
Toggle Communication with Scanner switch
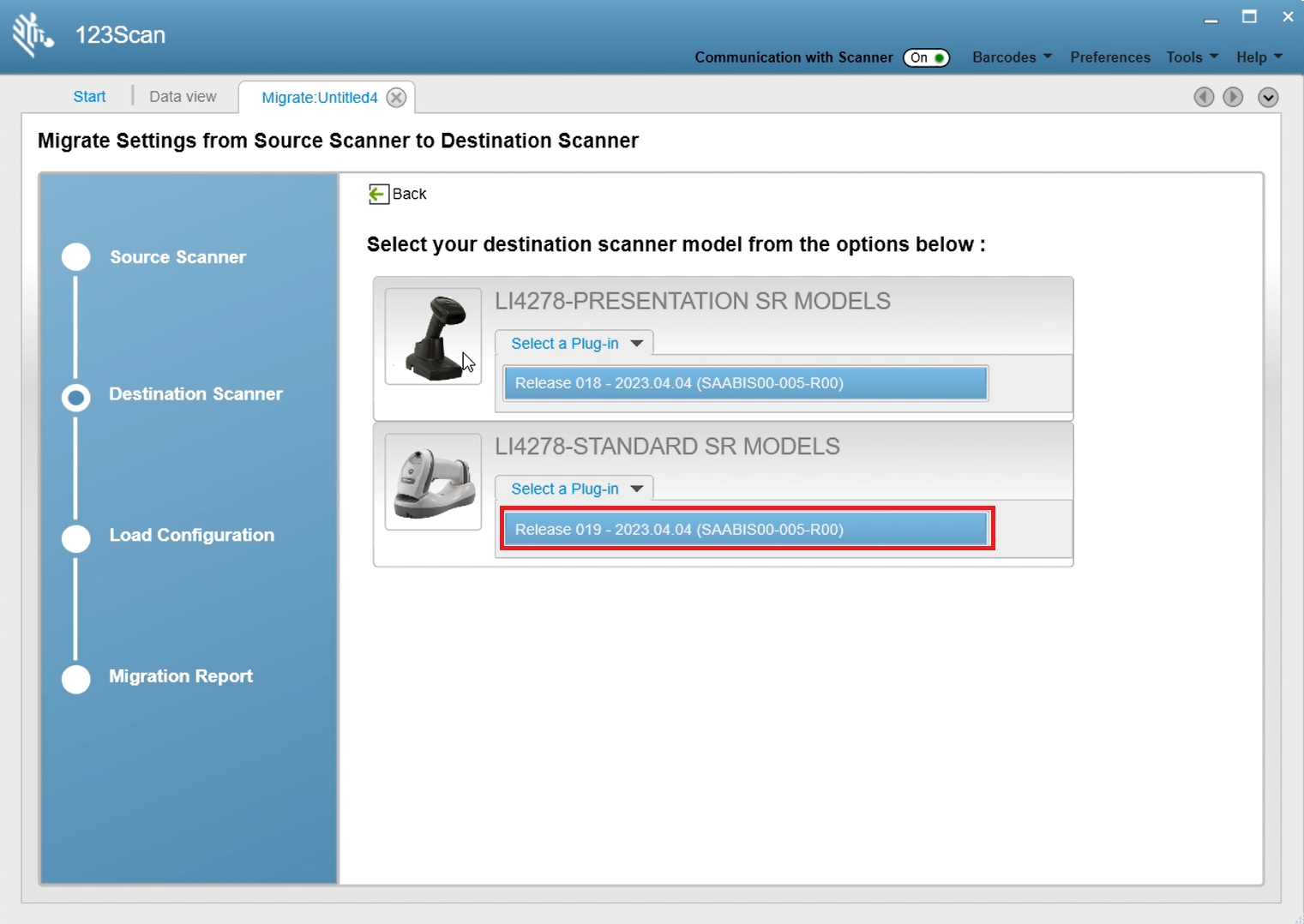[x=926, y=57]
